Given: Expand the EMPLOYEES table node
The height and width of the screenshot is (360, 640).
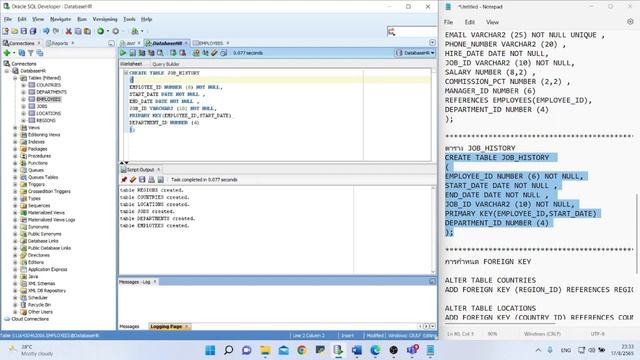Looking at the screenshot, I should pyautogui.click(x=23, y=99).
